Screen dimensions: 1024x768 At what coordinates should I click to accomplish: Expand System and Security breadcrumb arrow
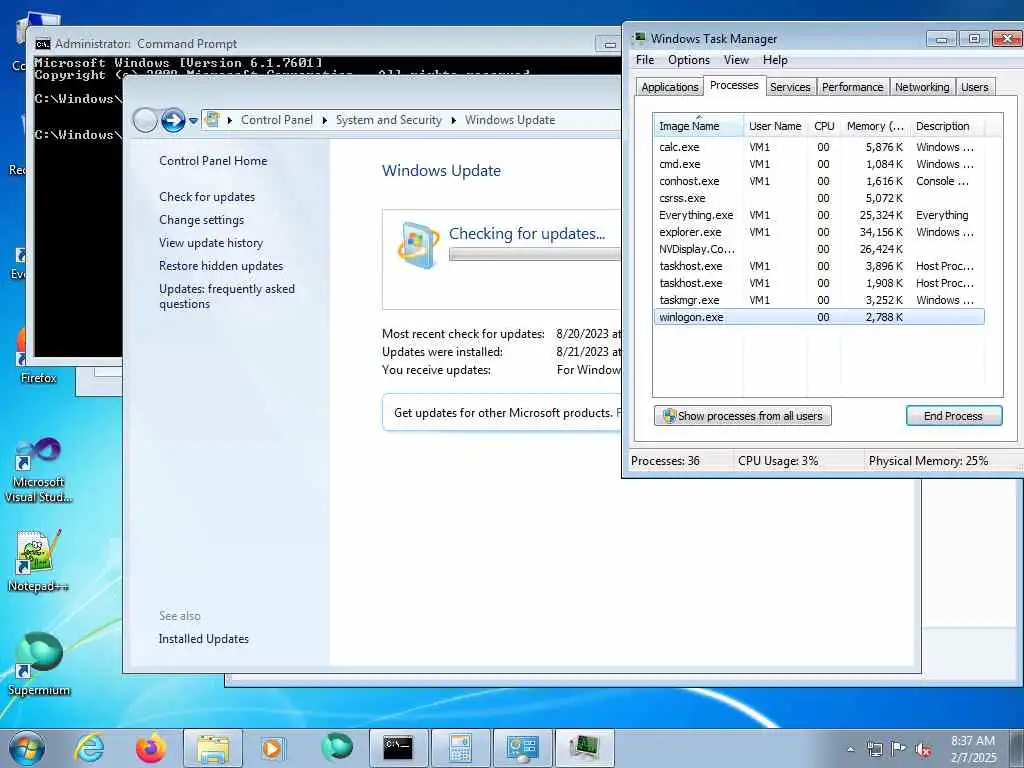[453, 120]
